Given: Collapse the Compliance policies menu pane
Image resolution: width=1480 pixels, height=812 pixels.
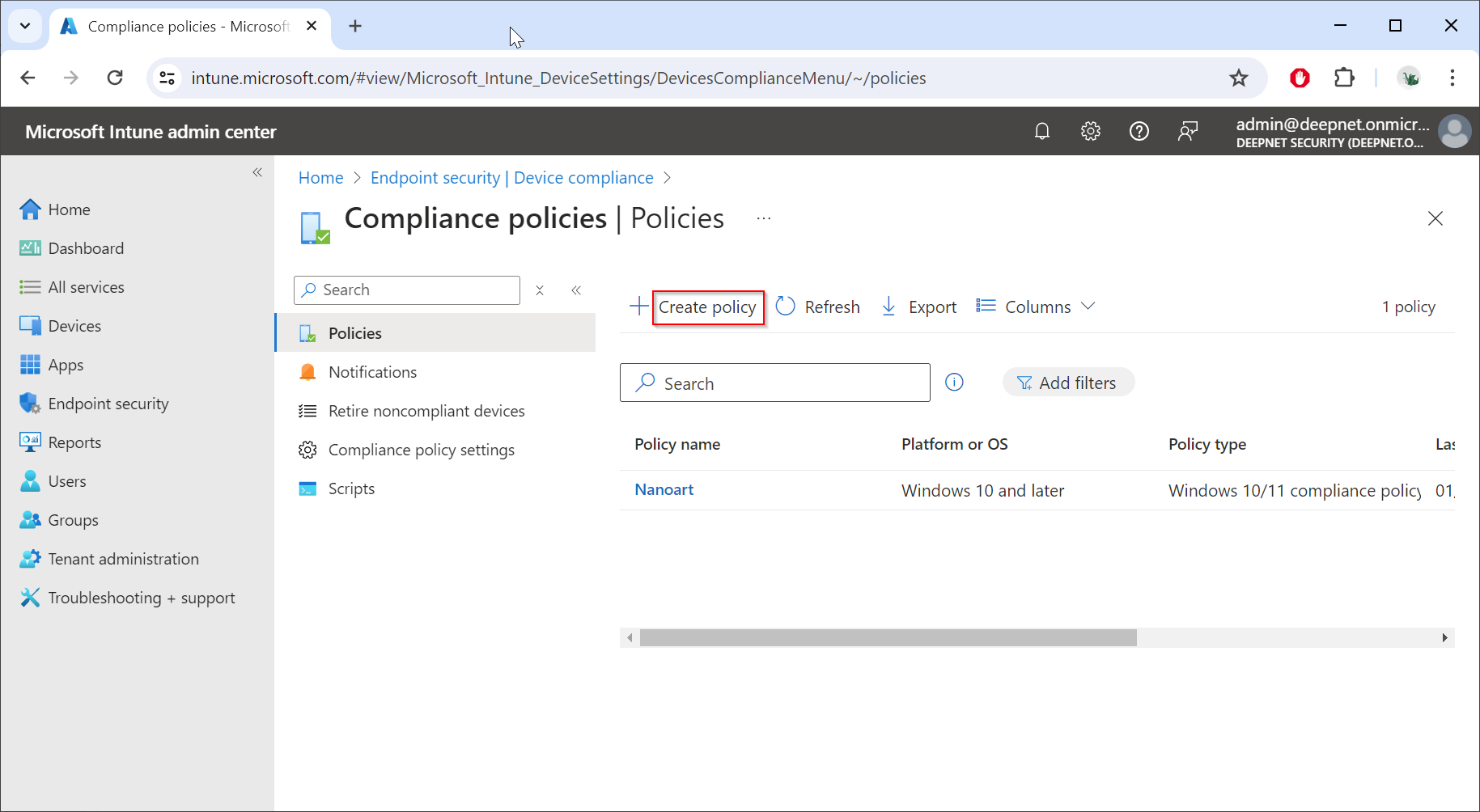Looking at the screenshot, I should [x=576, y=290].
